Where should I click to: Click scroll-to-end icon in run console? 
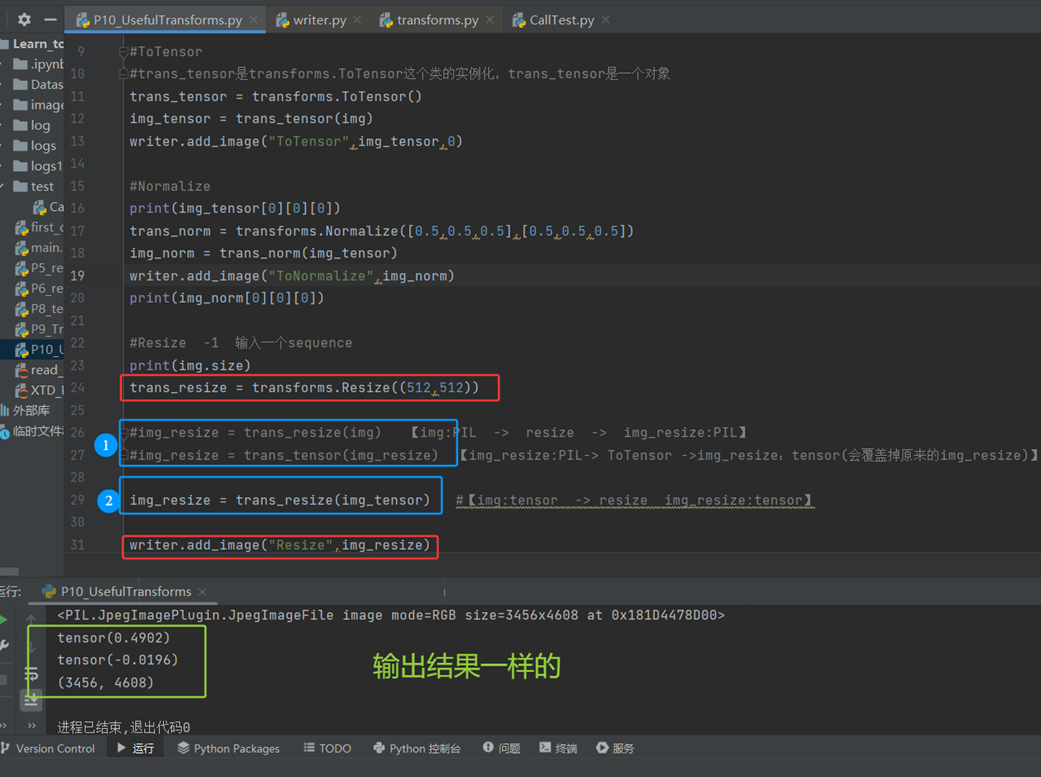point(31,699)
